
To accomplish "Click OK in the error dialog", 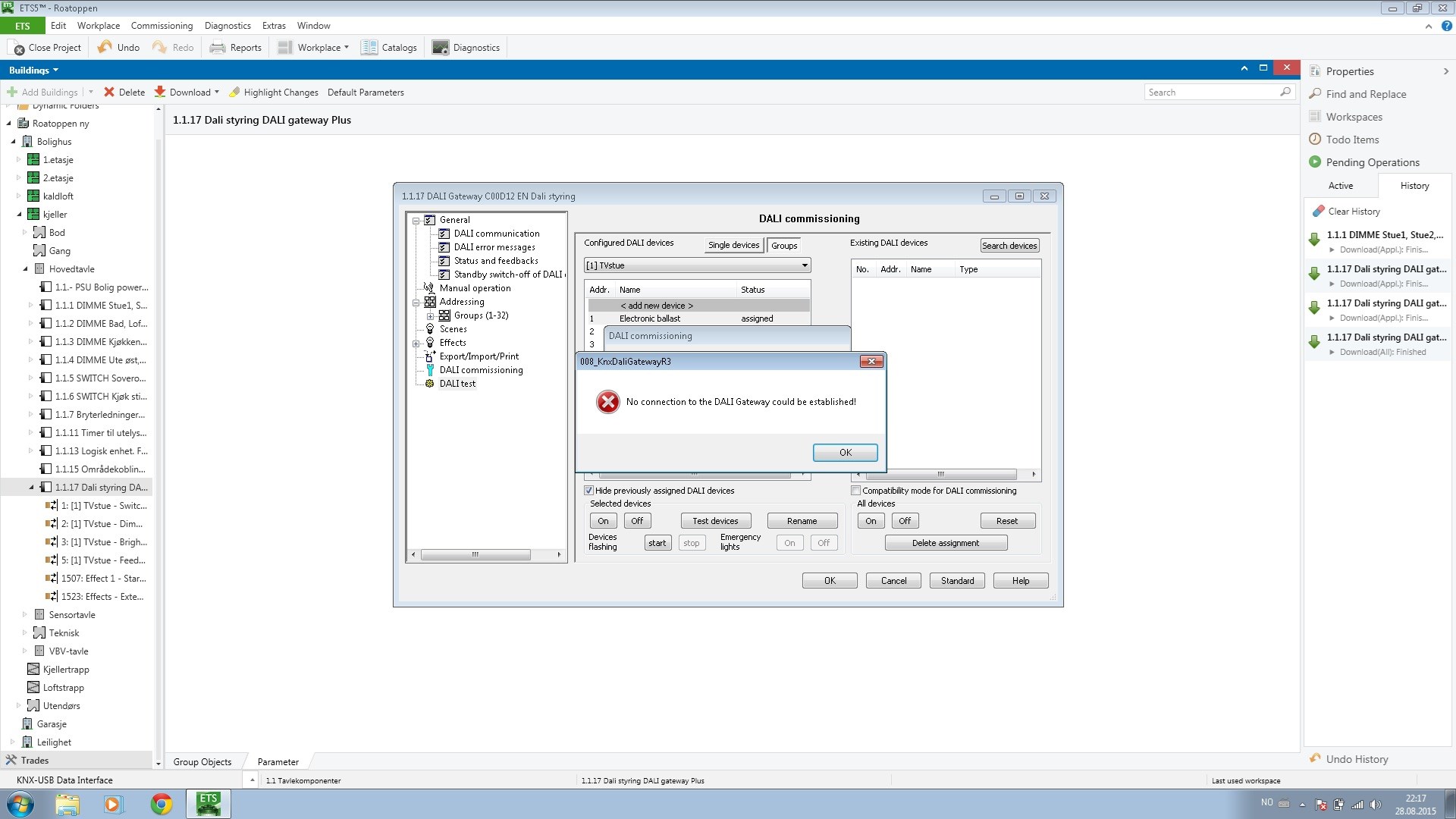I will [x=845, y=453].
